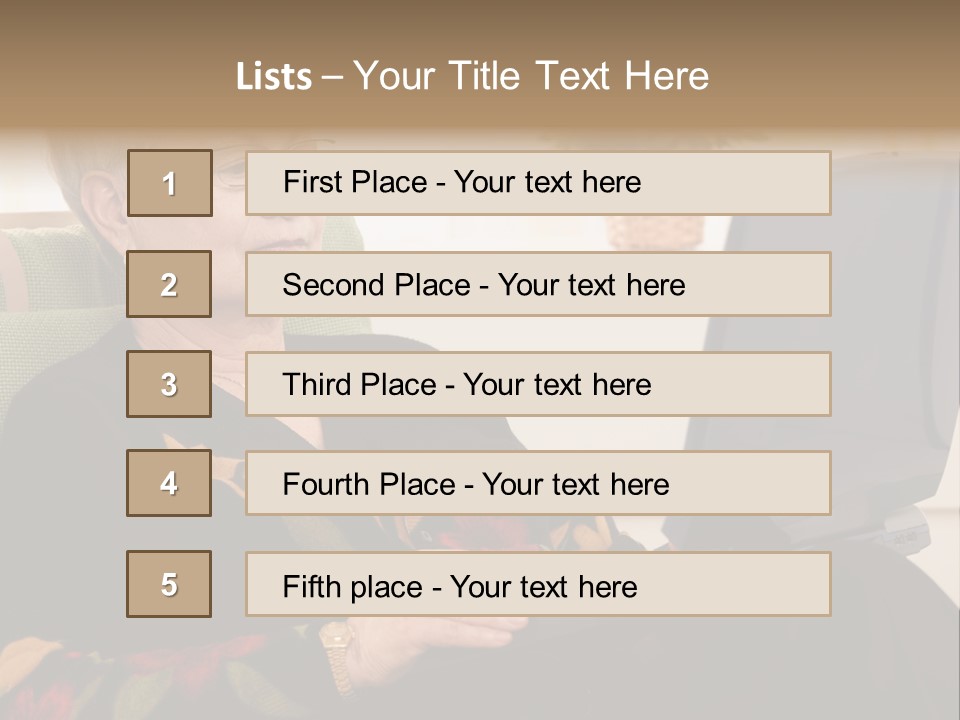
Task: Click the number 1 brown square
Action: pyautogui.click(x=170, y=183)
